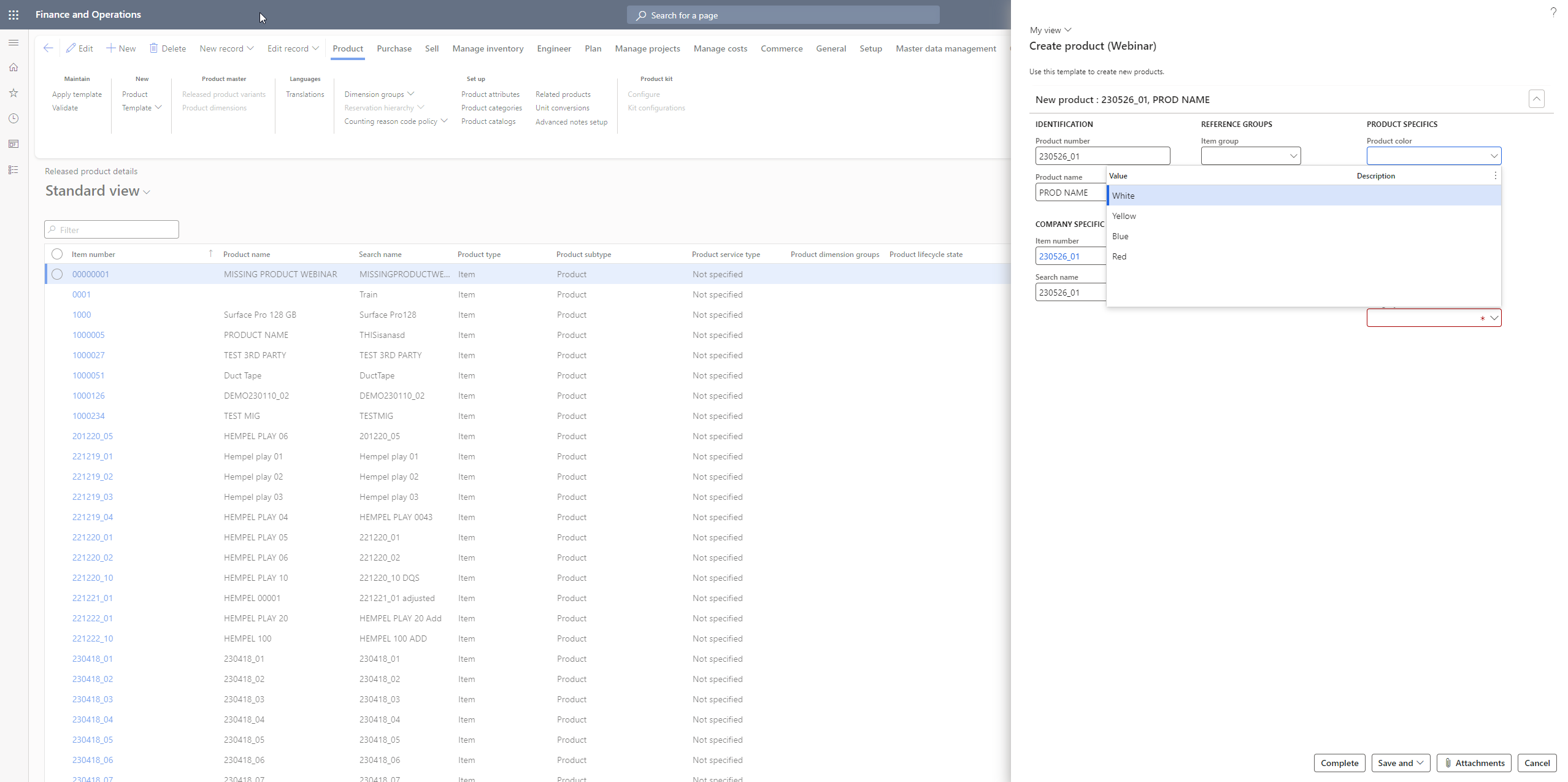Click the Validate icon under Maintain
This screenshot has height=782, width=1568.
tap(64, 107)
